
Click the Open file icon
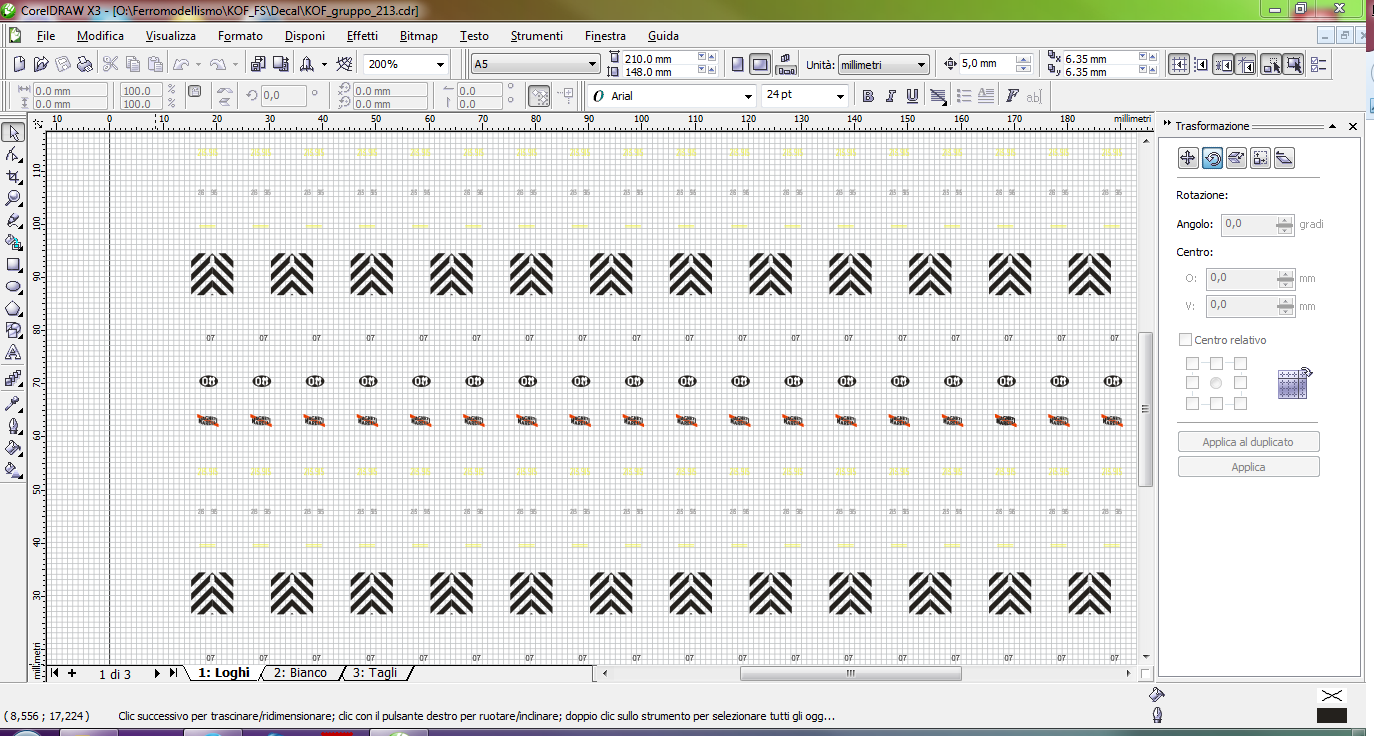40,64
